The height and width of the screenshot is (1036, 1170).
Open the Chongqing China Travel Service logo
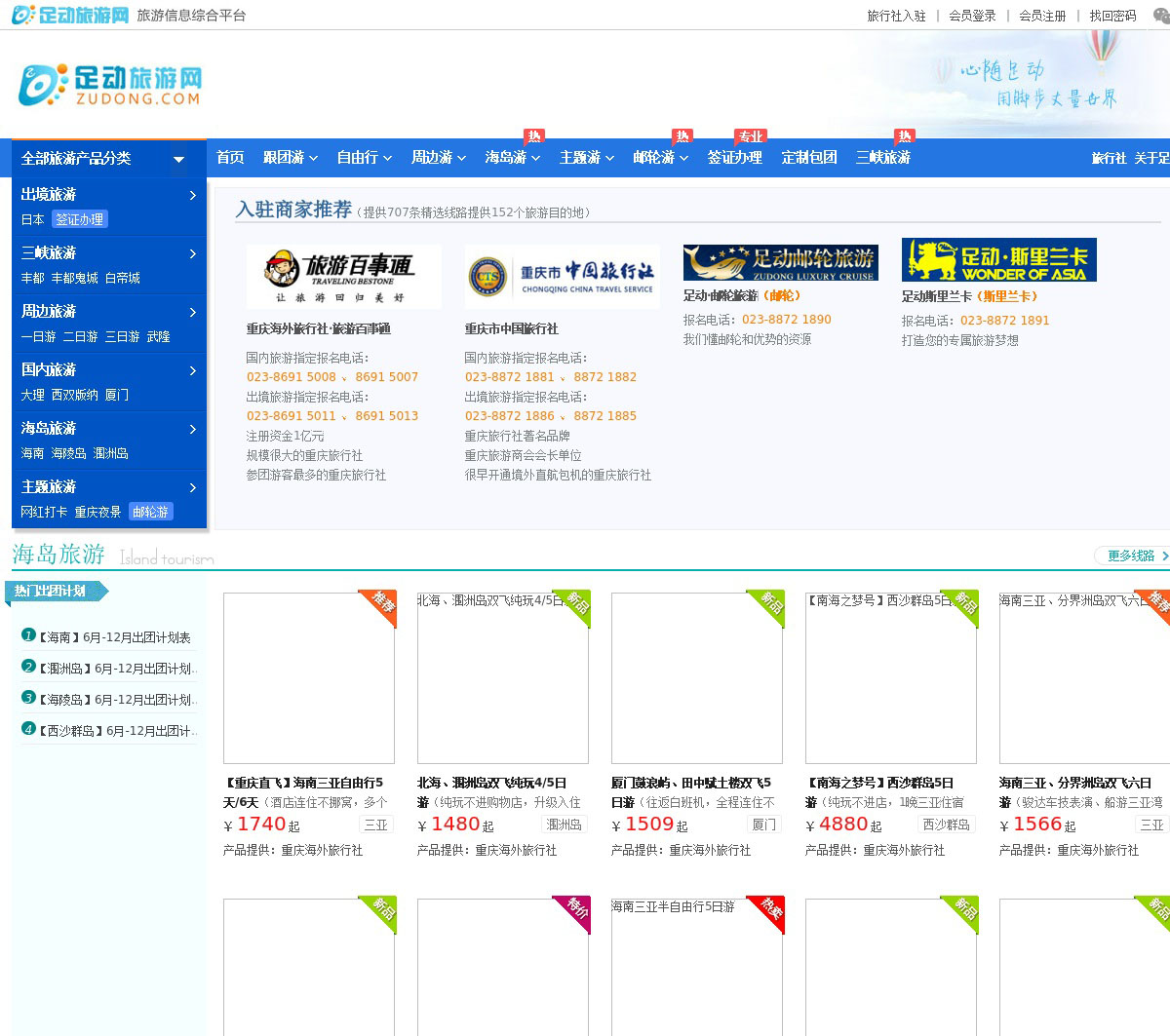pos(562,276)
